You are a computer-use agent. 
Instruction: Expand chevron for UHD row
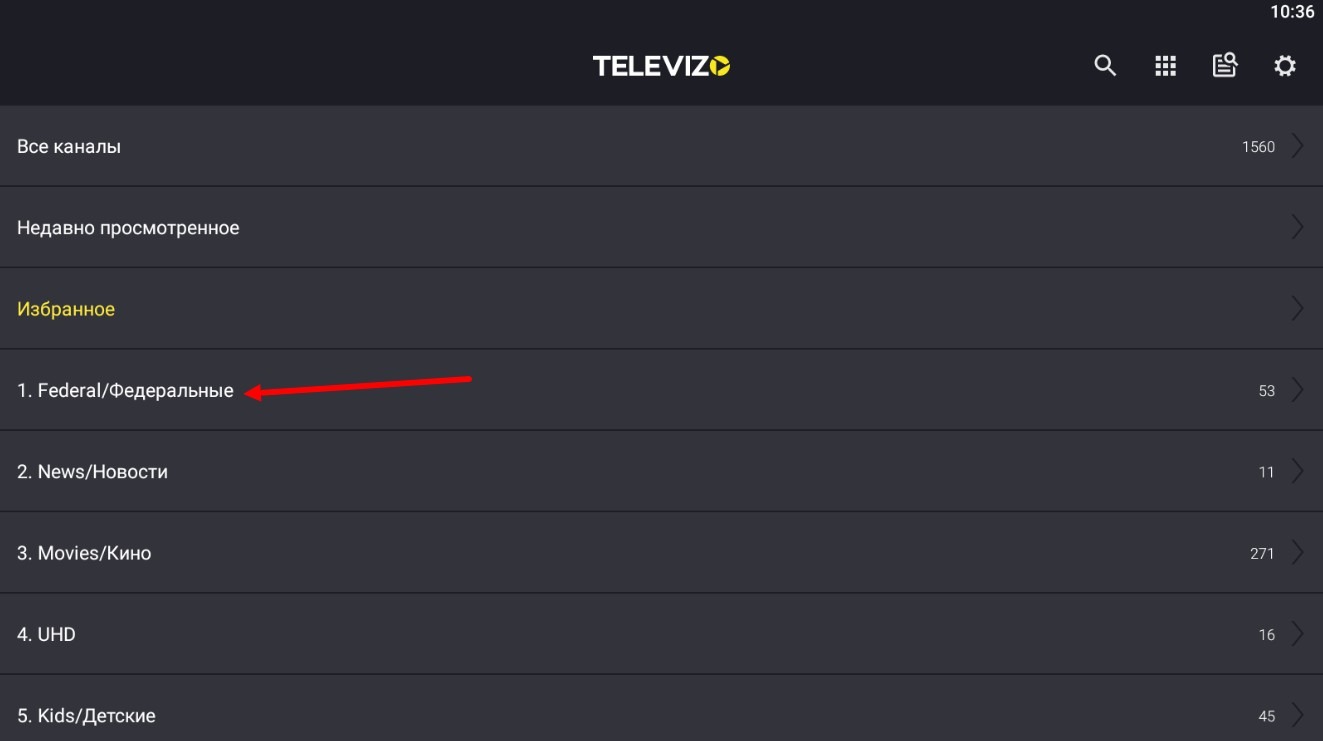pos(1297,634)
